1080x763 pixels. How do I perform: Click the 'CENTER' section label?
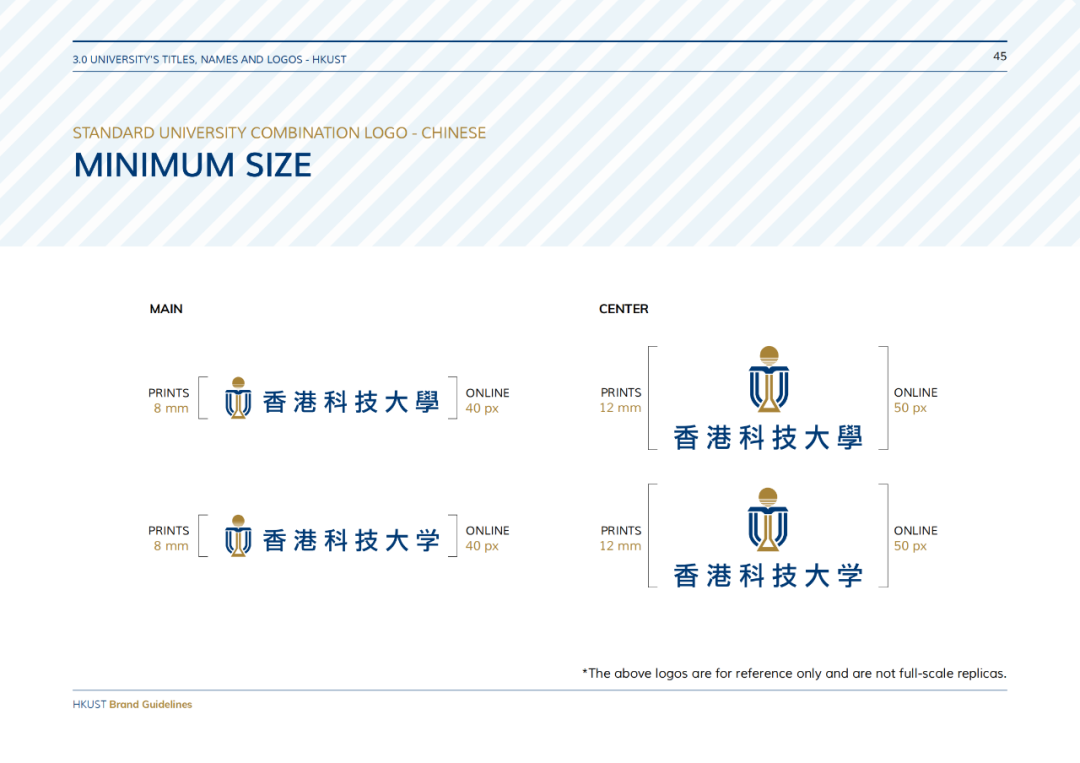tap(623, 309)
